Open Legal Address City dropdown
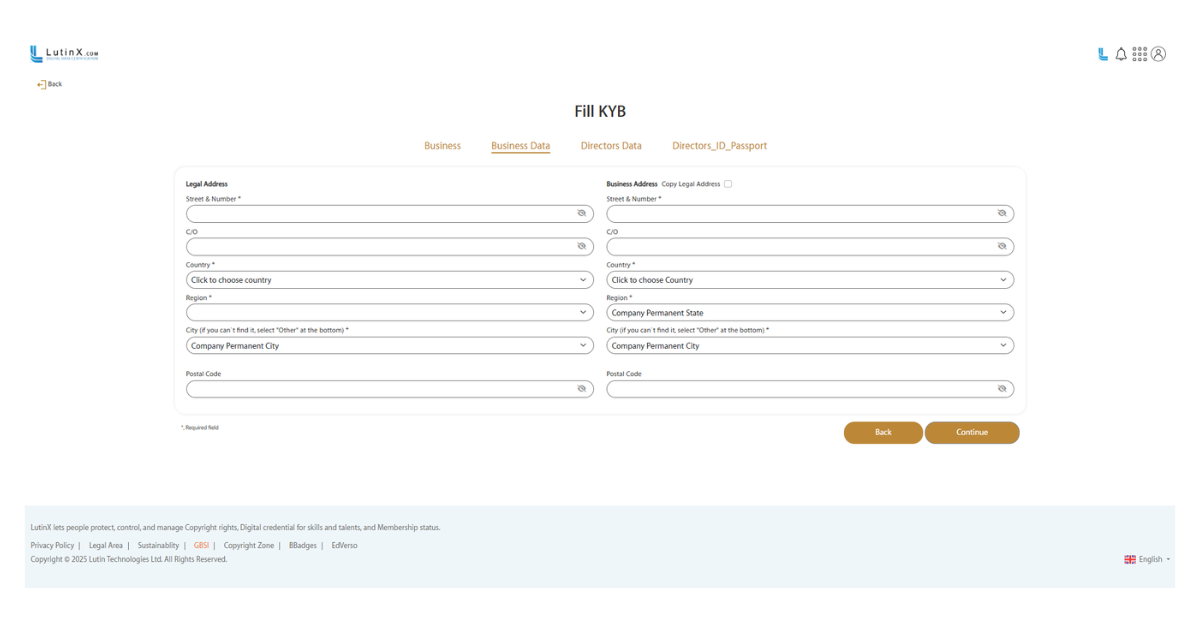 [389, 346]
